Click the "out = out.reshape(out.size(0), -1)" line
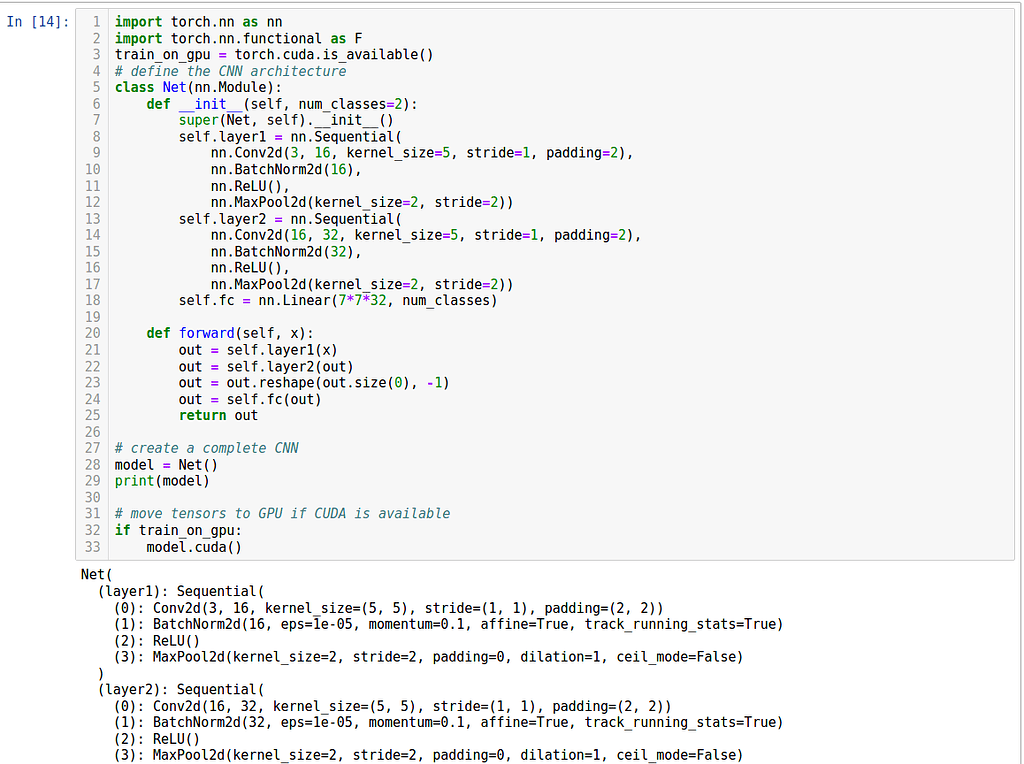 pyautogui.click(x=314, y=383)
